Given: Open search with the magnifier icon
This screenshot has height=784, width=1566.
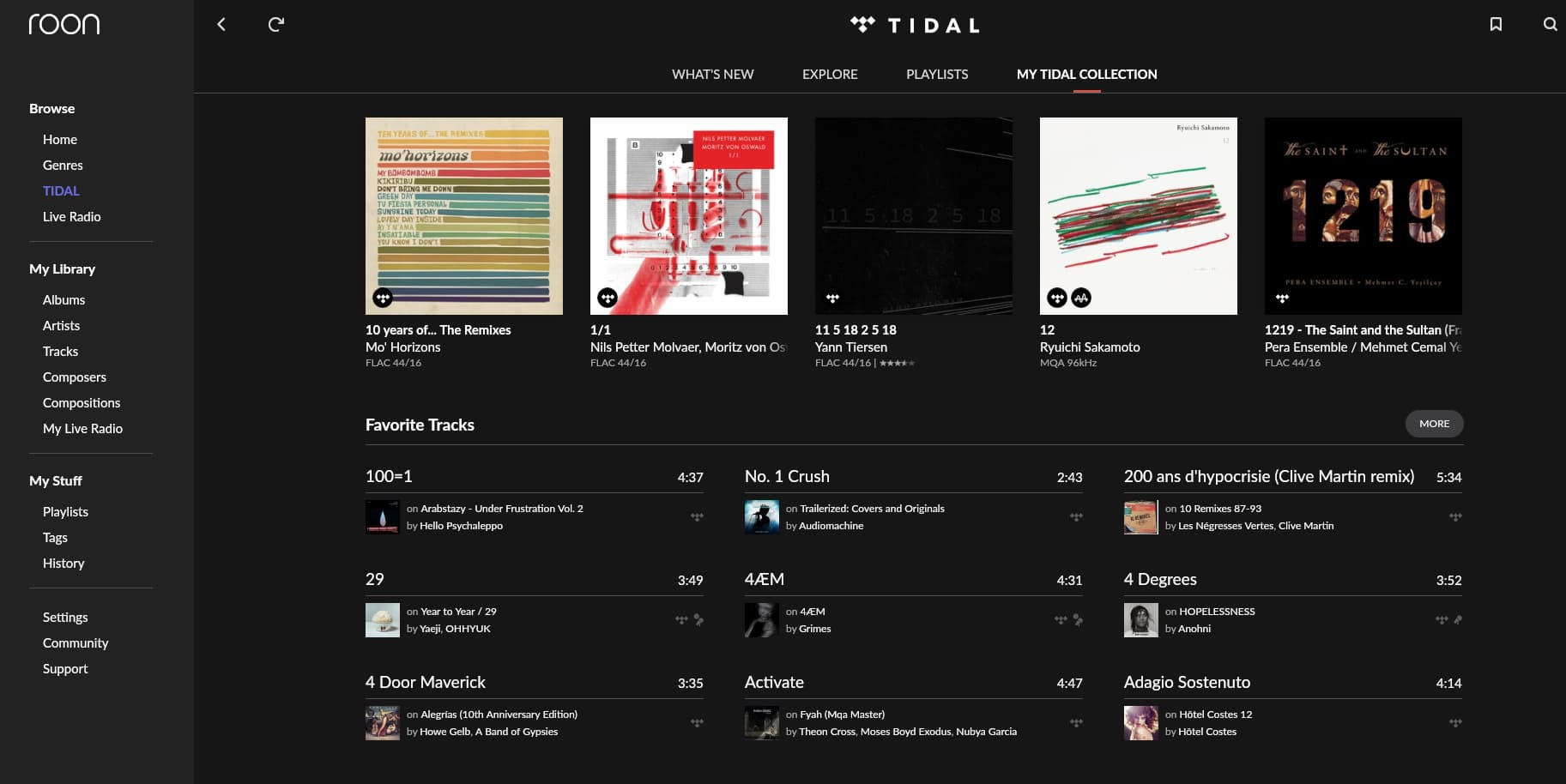Looking at the screenshot, I should pos(1550,24).
